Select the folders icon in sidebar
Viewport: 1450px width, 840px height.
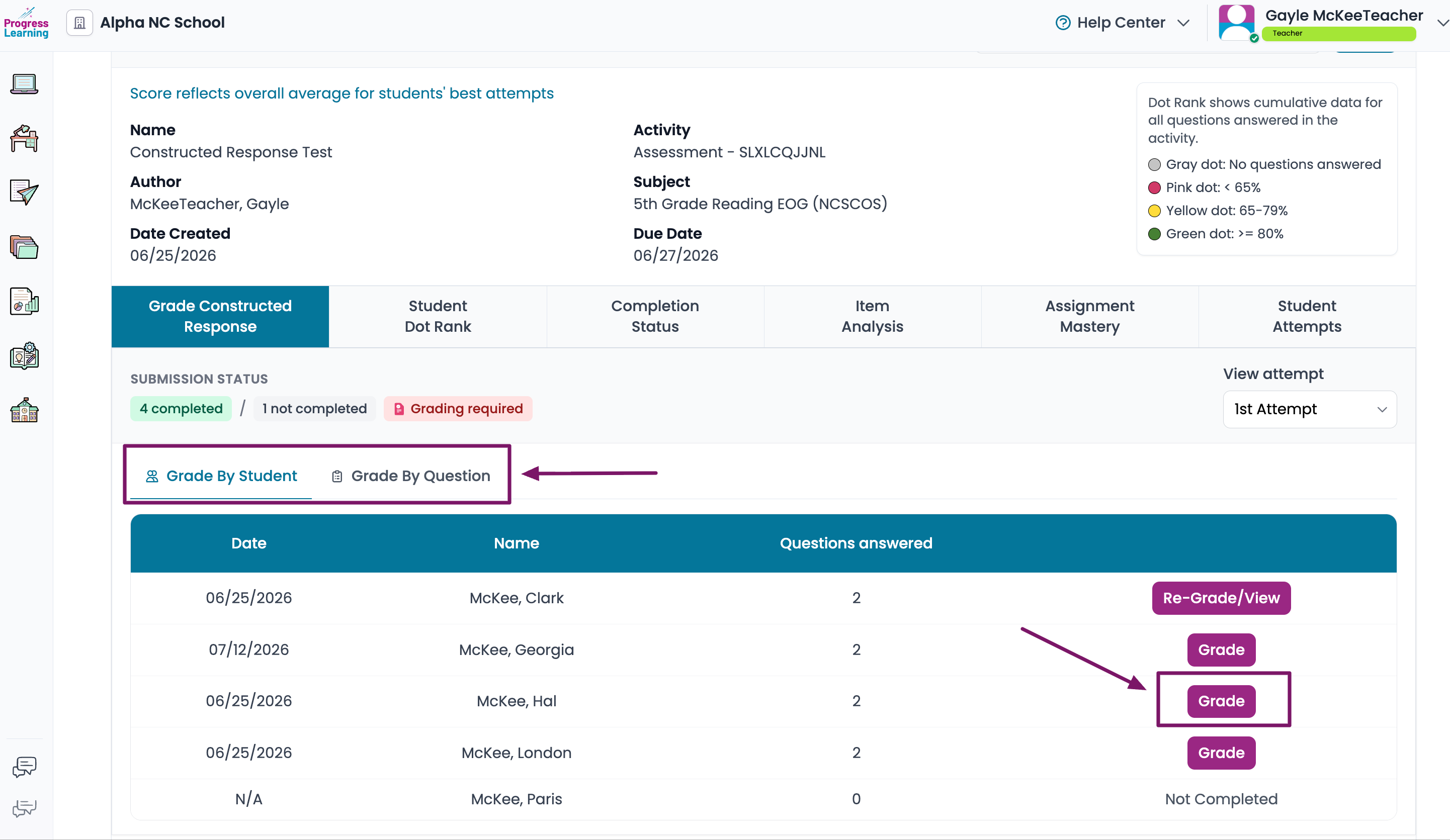click(x=24, y=247)
